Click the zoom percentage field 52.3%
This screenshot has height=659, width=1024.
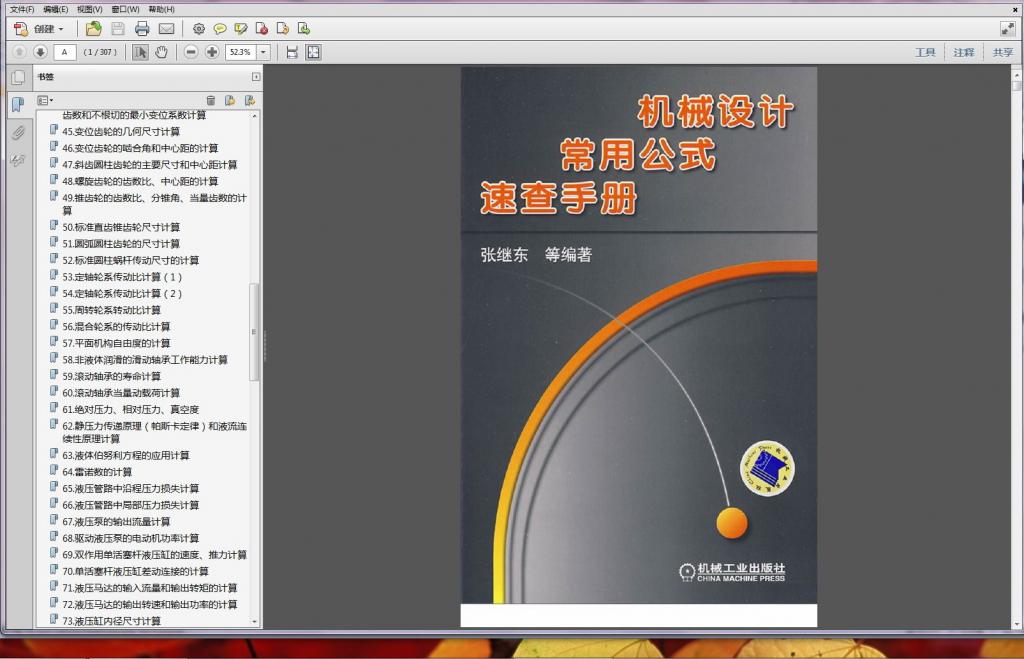click(x=240, y=52)
